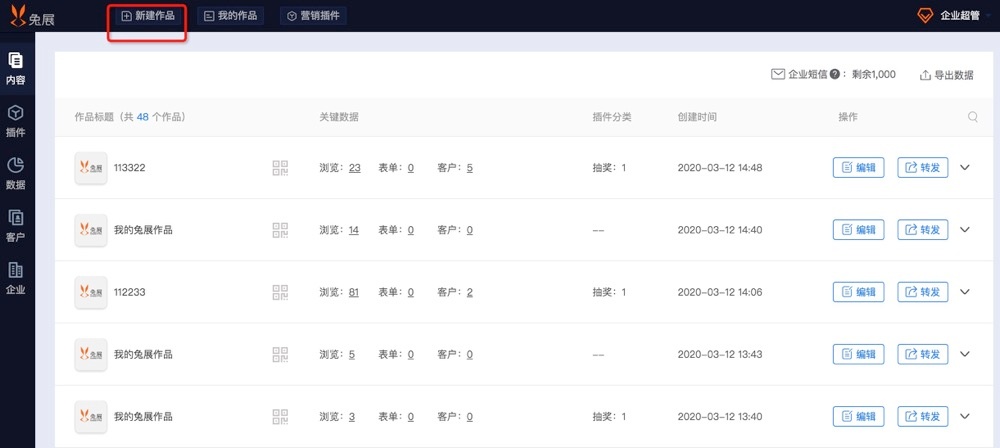The width and height of the screenshot is (1000, 448).
Task: Click the 企业短信 help question mark
Action: 834,75
